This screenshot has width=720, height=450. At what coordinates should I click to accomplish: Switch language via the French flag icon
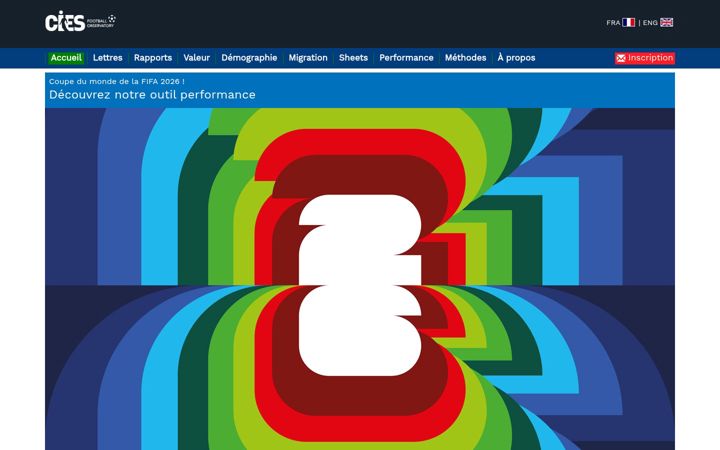point(628,22)
